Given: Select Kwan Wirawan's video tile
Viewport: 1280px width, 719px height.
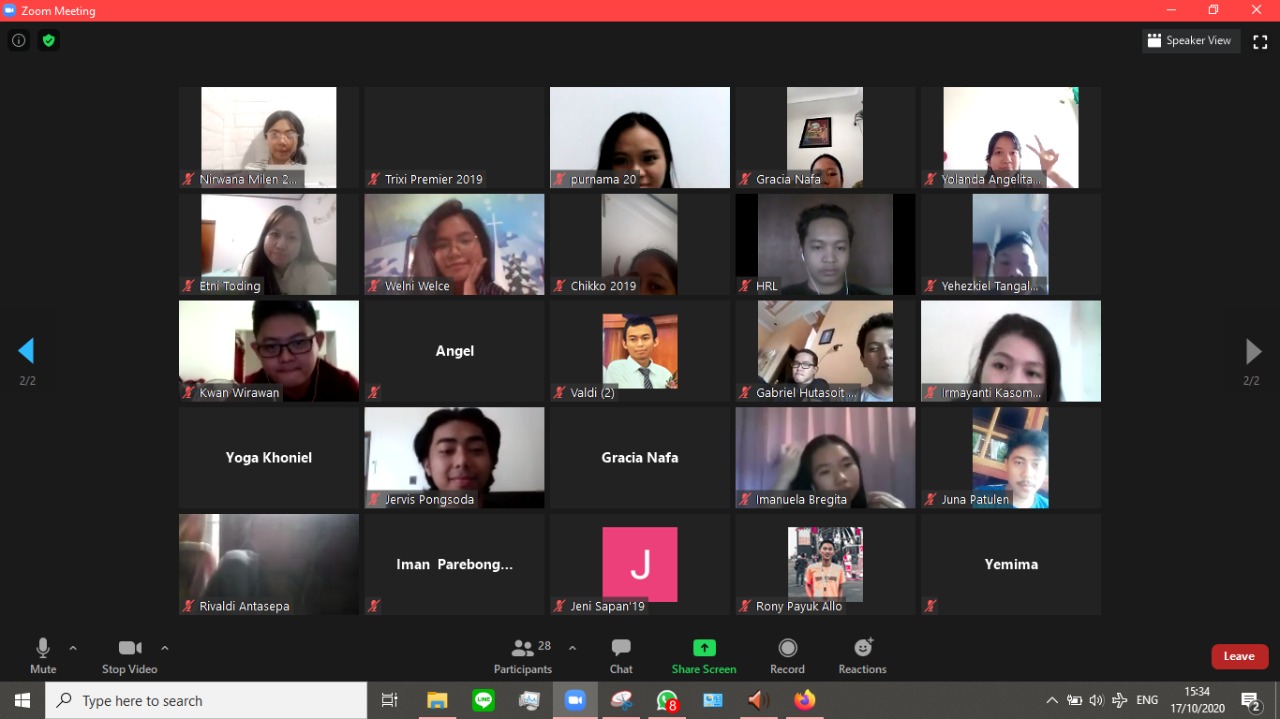Looking at the screenshot, I should point(269,351).
